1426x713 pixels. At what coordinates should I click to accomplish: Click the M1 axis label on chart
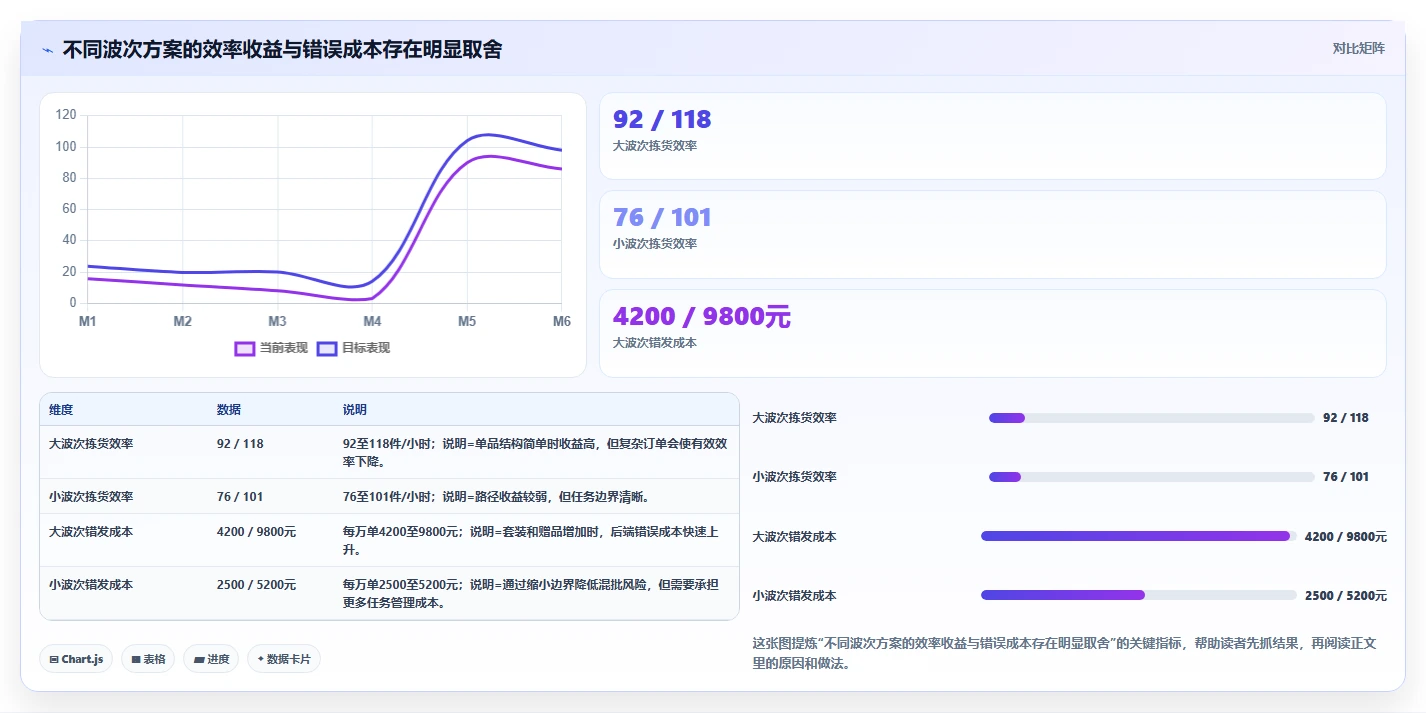tap(88, 321)
